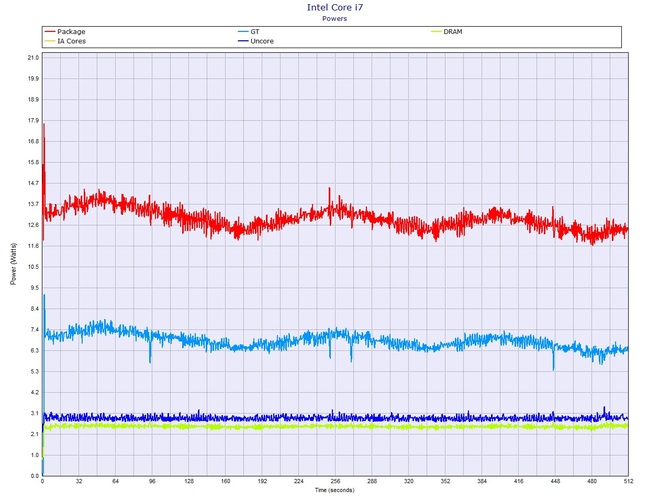Click the Time (seconds) axis label

tap(335, 490)
